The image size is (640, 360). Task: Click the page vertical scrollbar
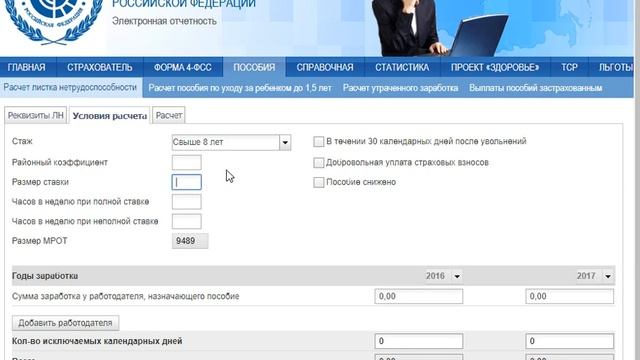tap(637, 180)
